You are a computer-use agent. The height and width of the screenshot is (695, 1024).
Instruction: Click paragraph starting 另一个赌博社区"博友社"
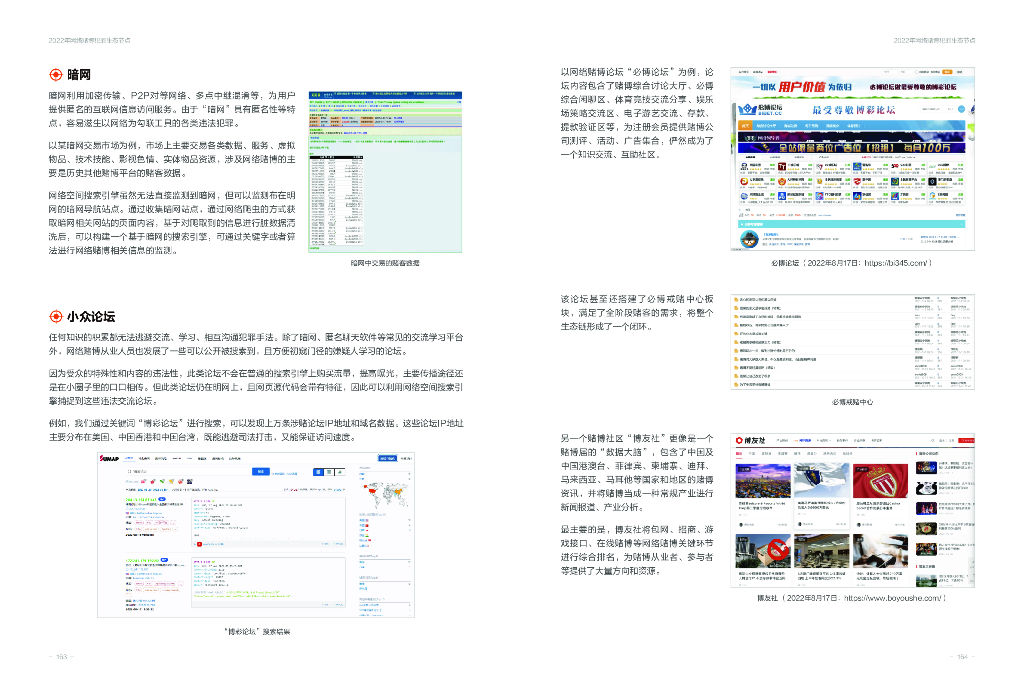coord(637,472)
